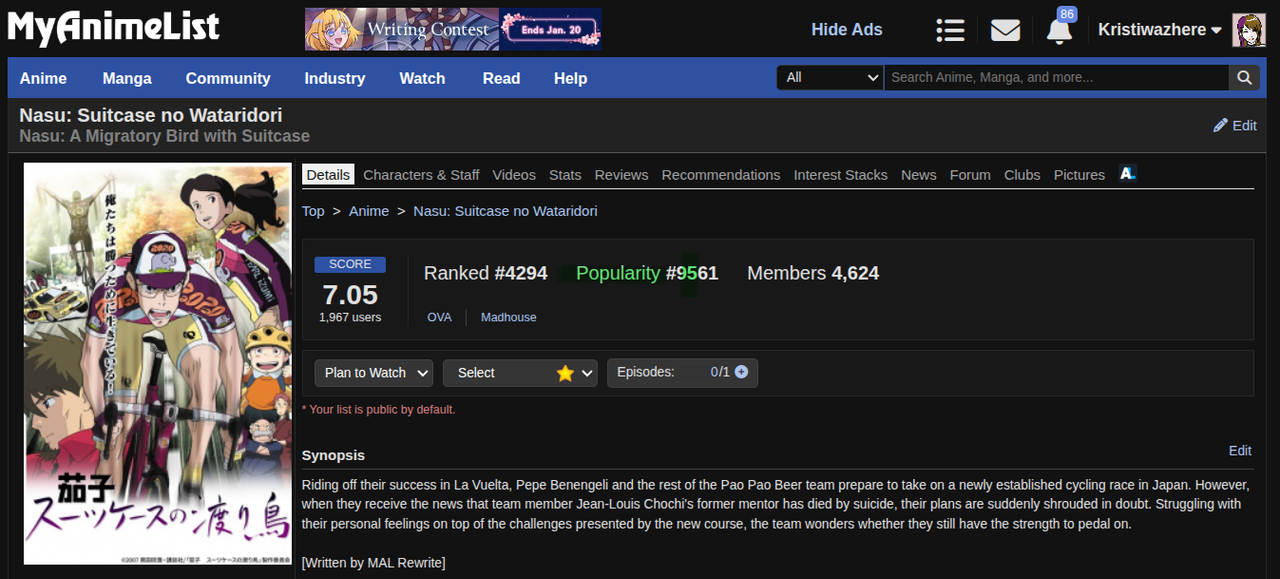Image resolution: width=1280 pixels, height=579 pixels.
Task: Click the 1,967 users text
Action: pyautogui.click(x=350, y=317)
